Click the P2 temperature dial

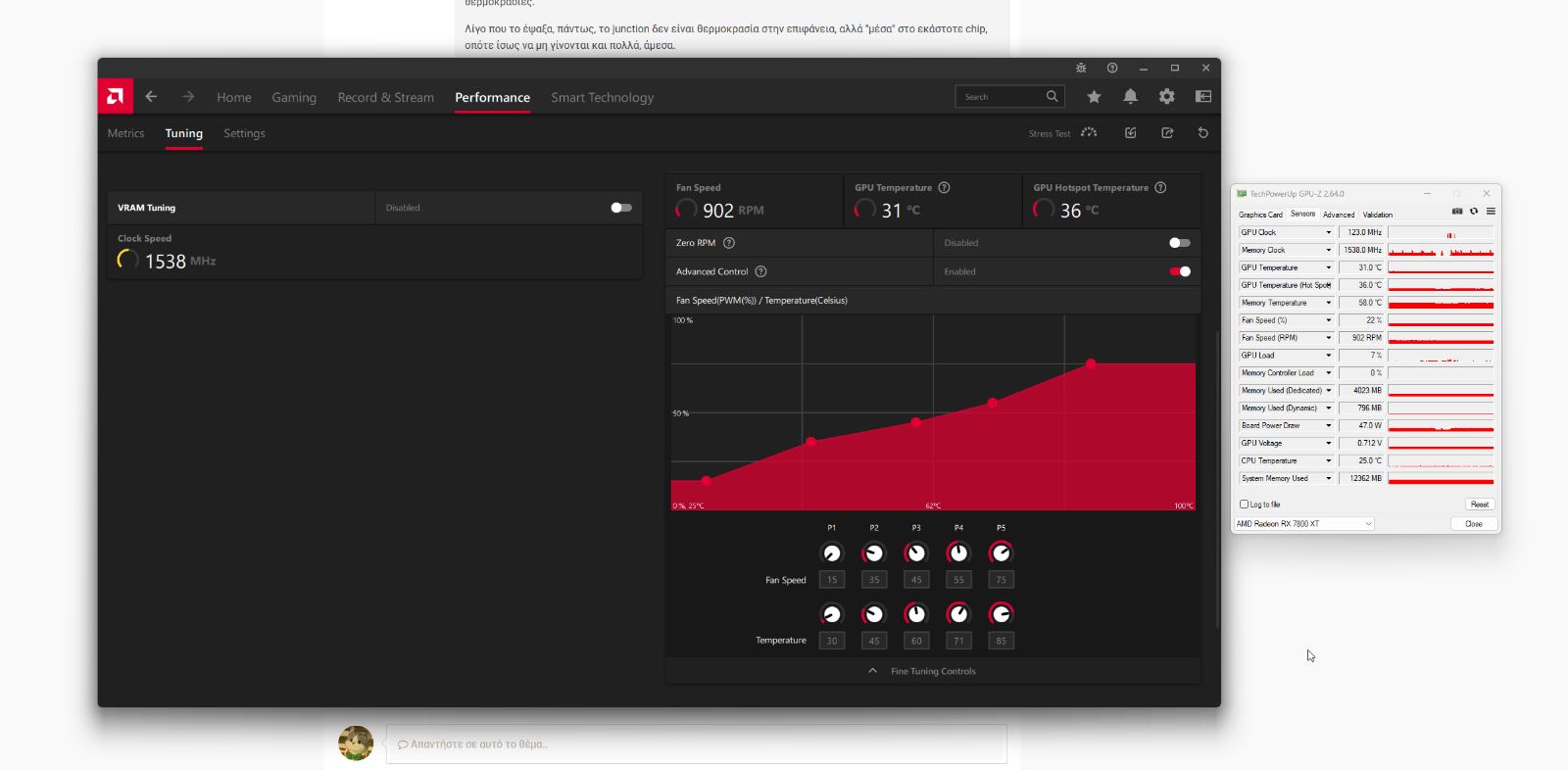pos(874,614)
